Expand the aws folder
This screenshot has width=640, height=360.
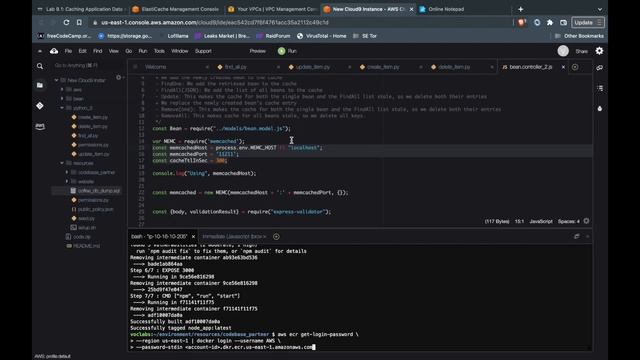[x=62, y=89]
